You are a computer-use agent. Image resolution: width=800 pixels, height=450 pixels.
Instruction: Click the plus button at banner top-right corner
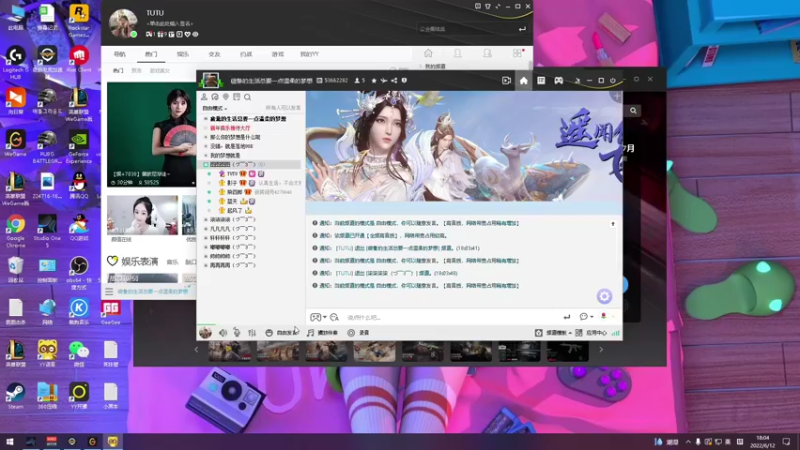click(617, 96)
